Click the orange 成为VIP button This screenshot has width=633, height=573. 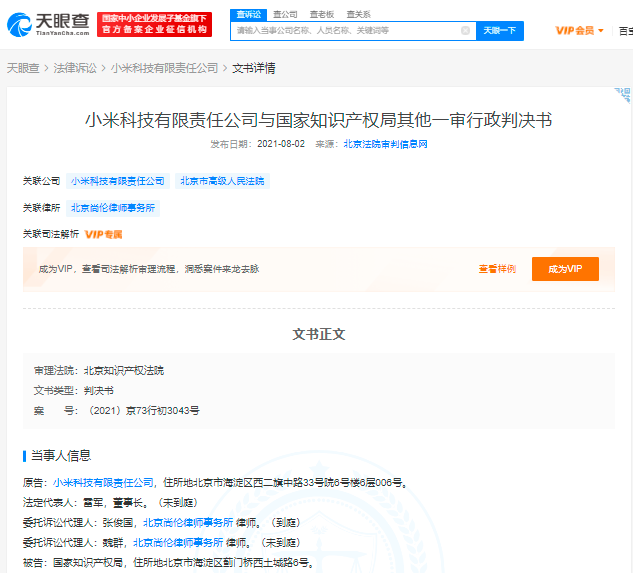(x=565, y=269)
